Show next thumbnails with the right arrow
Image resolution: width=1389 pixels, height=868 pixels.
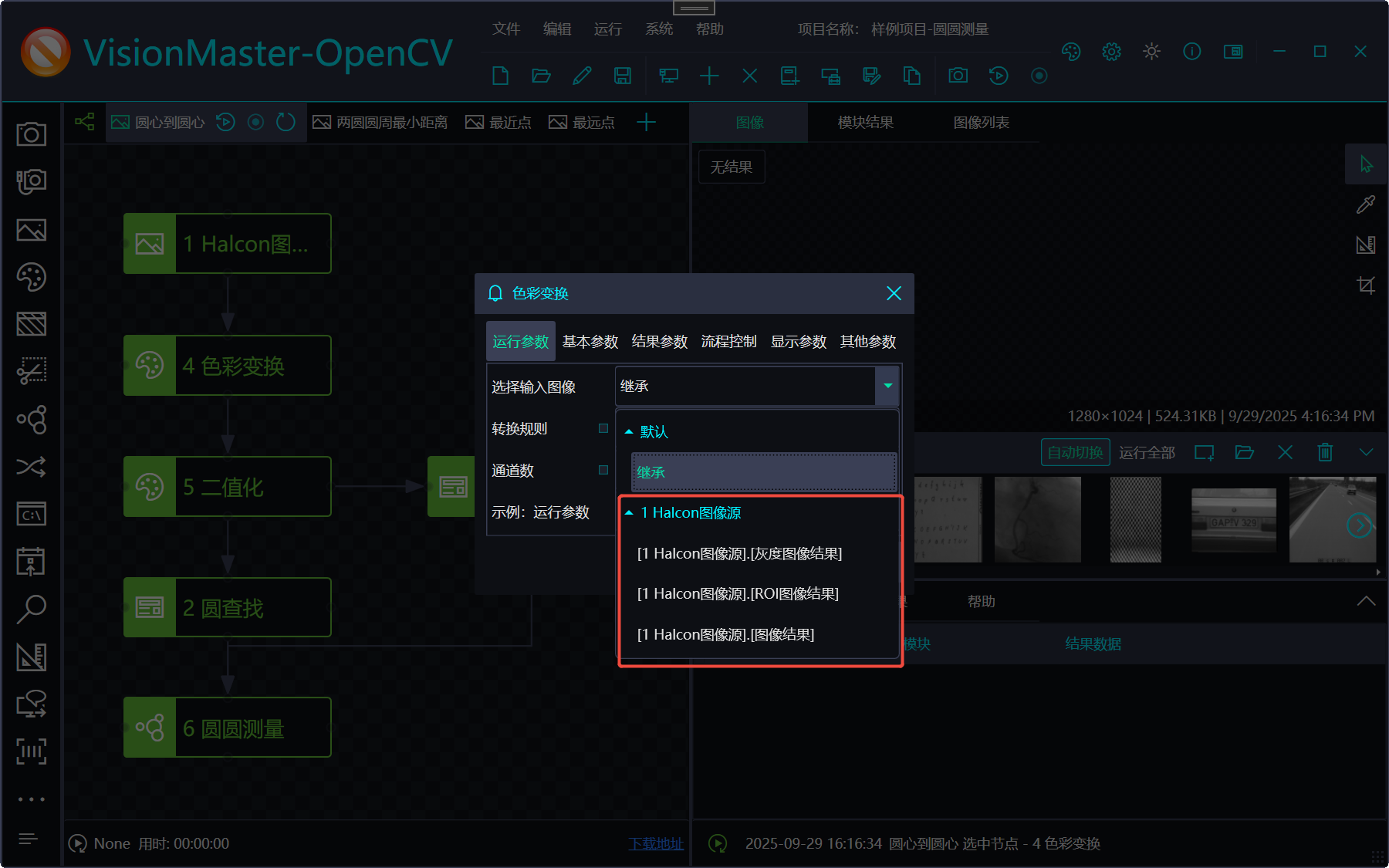1360,525
